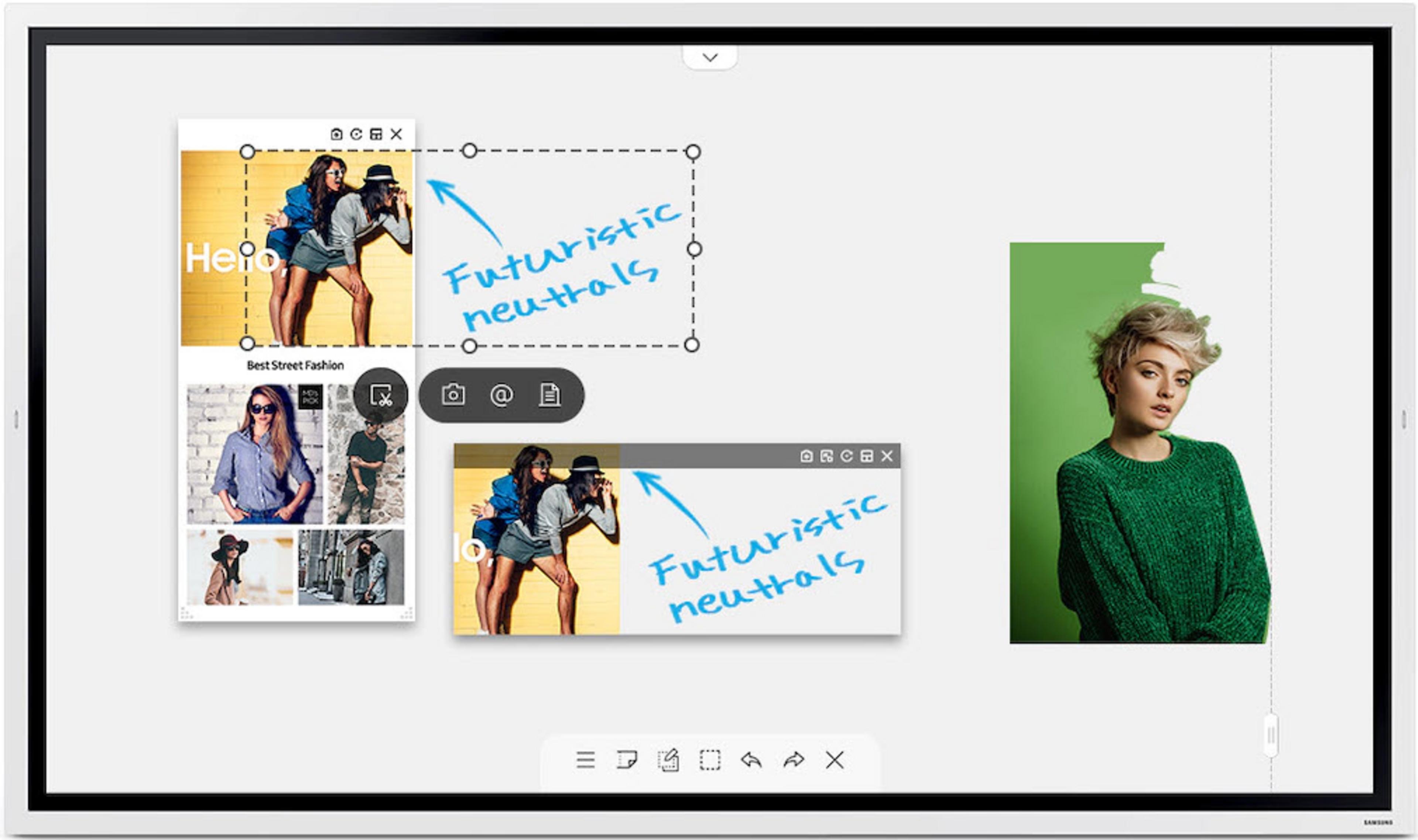Grab the bottom-middle selection handle
Screen dimensions: 1418x840
tap(469, 346)
